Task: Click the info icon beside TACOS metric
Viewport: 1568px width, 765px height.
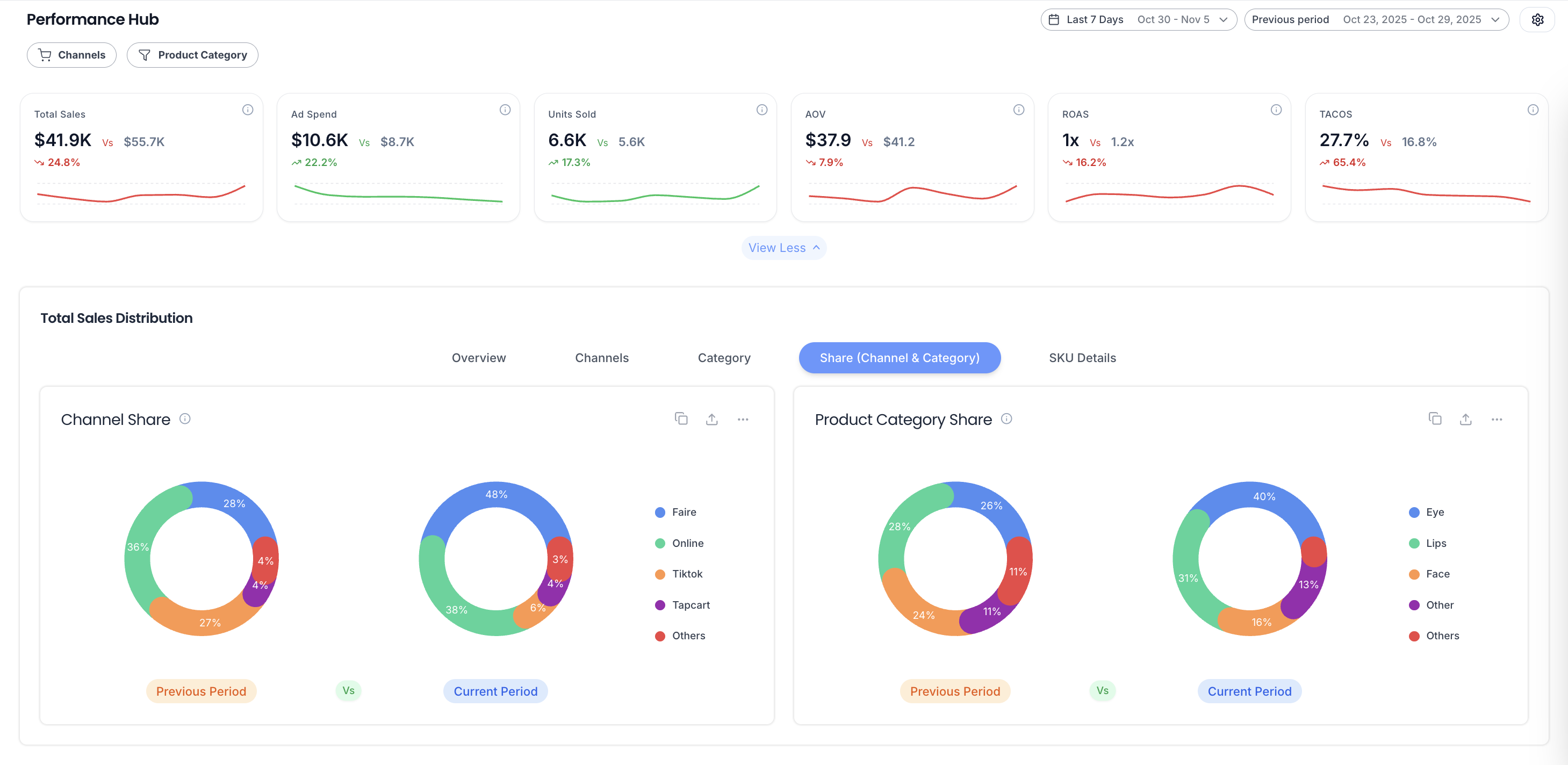Action: [1533, 110]
